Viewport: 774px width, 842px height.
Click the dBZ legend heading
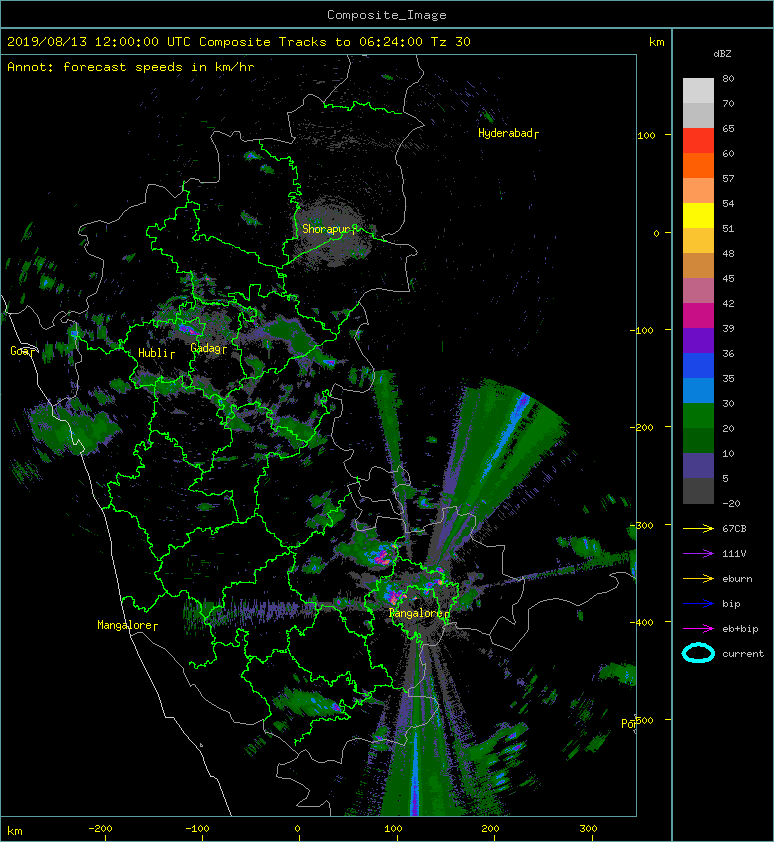click(x=722, y=54)
